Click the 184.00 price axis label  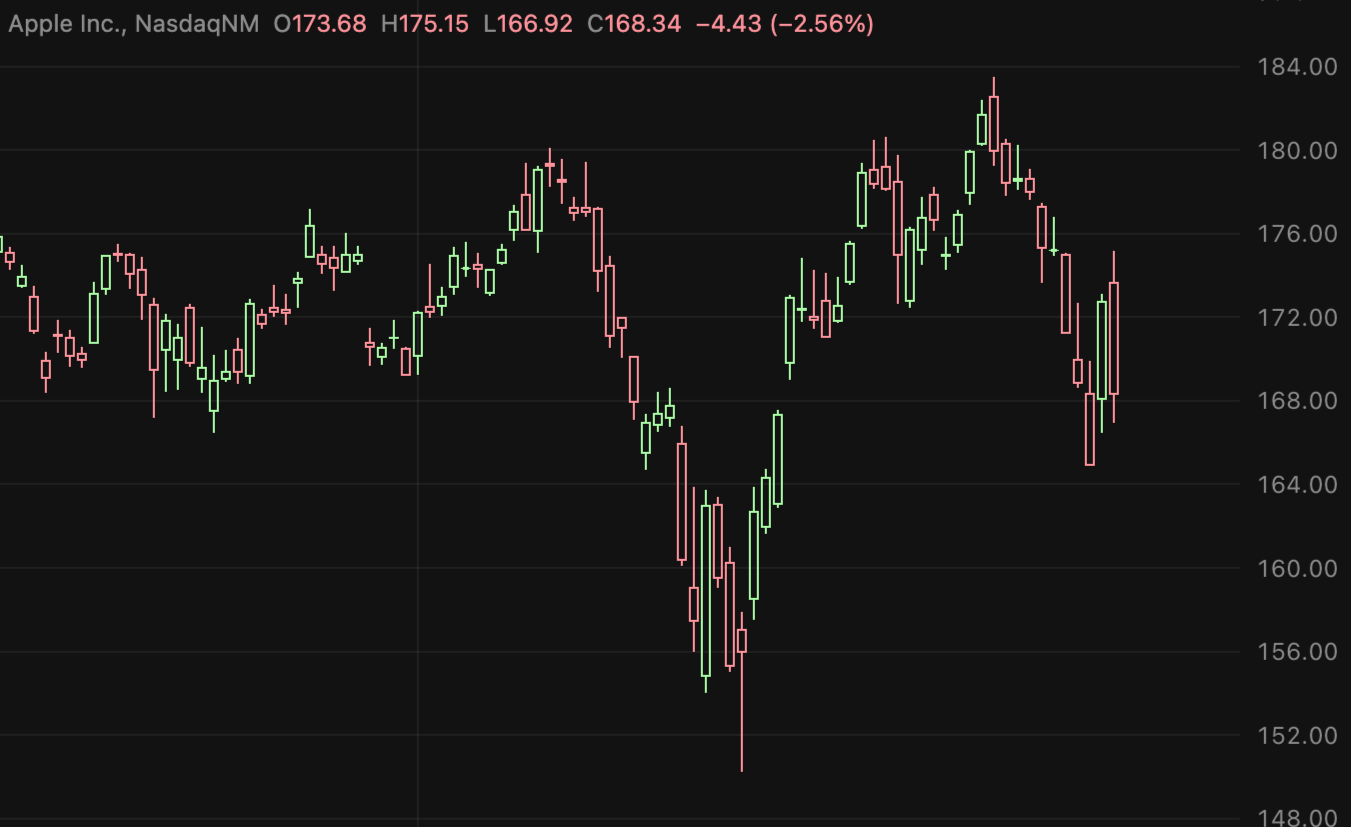coord(1297,66)
